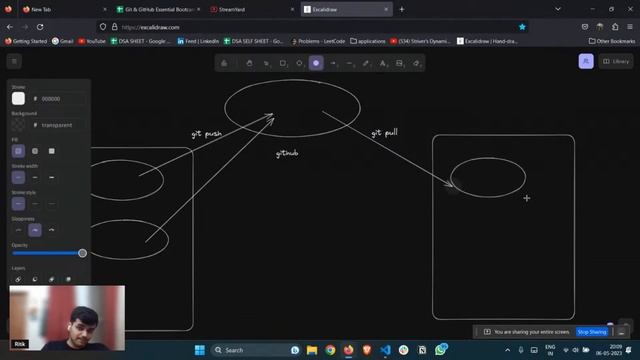Open the Other Bookmarks folder
The height and width of the screenshot is (360, 640).
612,41
